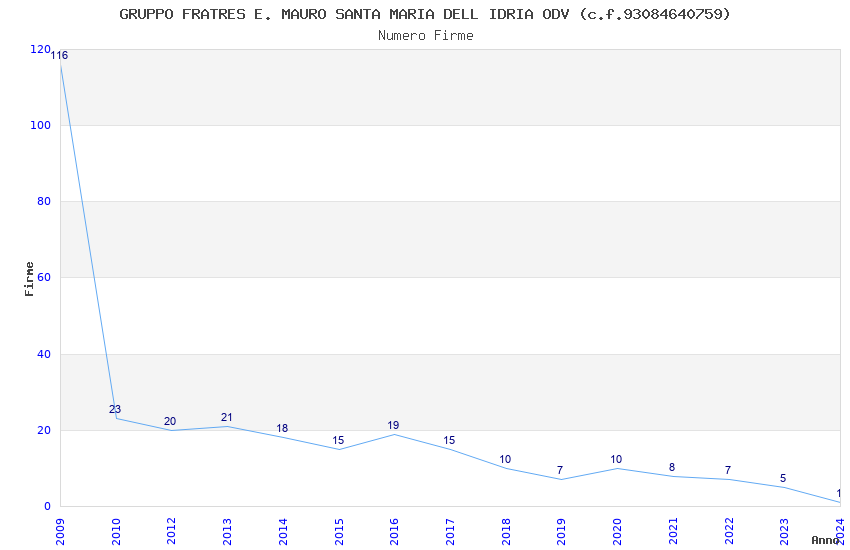Click the subtitle Numero Firme
This screenshot has width=850, height=550.
pyautogui.click(x=426, y=36)
